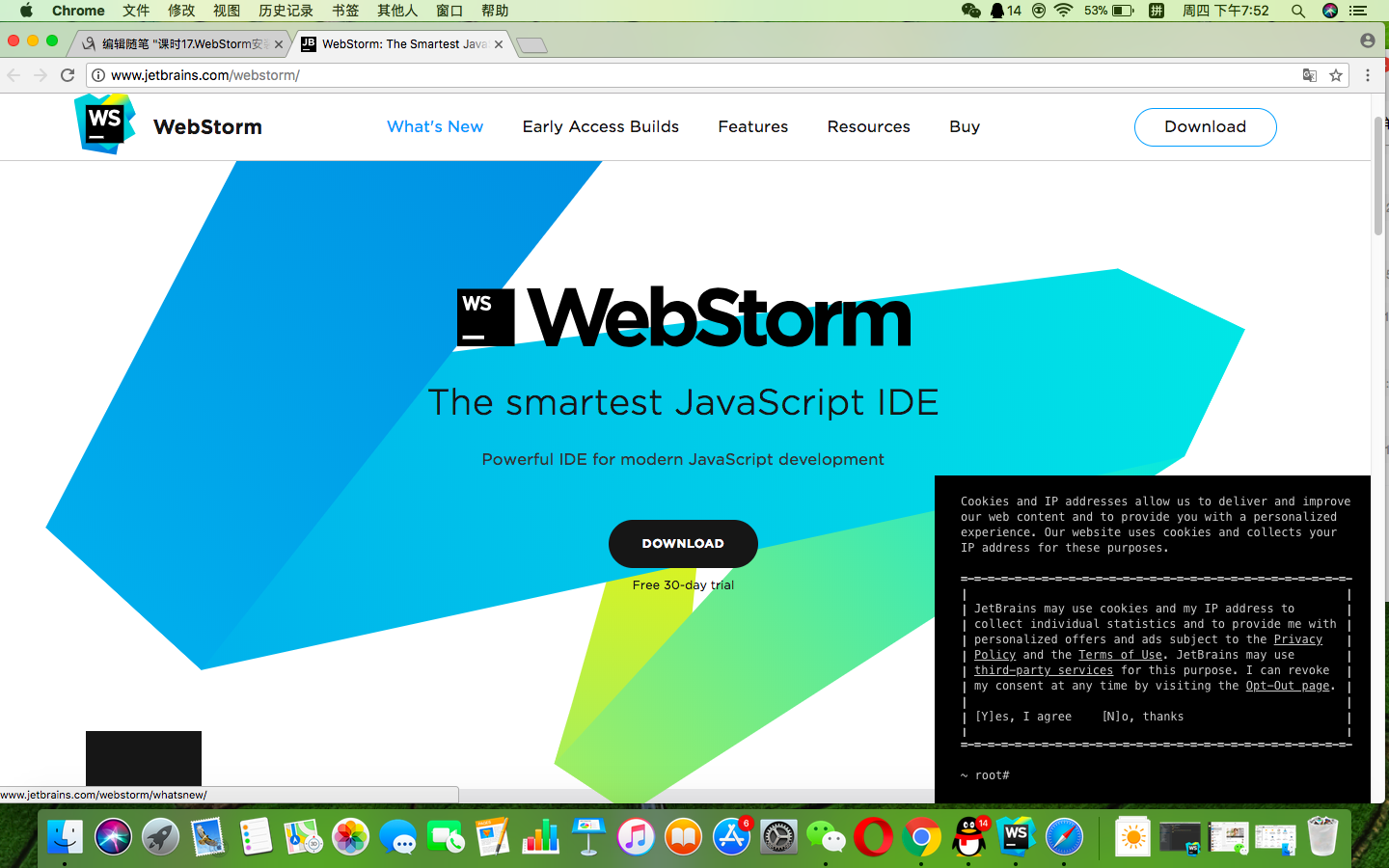Viewport: 1389px width, 868px height.
Task: Select the WebStorm: The Smartest tab
Action: click(403, 44)
